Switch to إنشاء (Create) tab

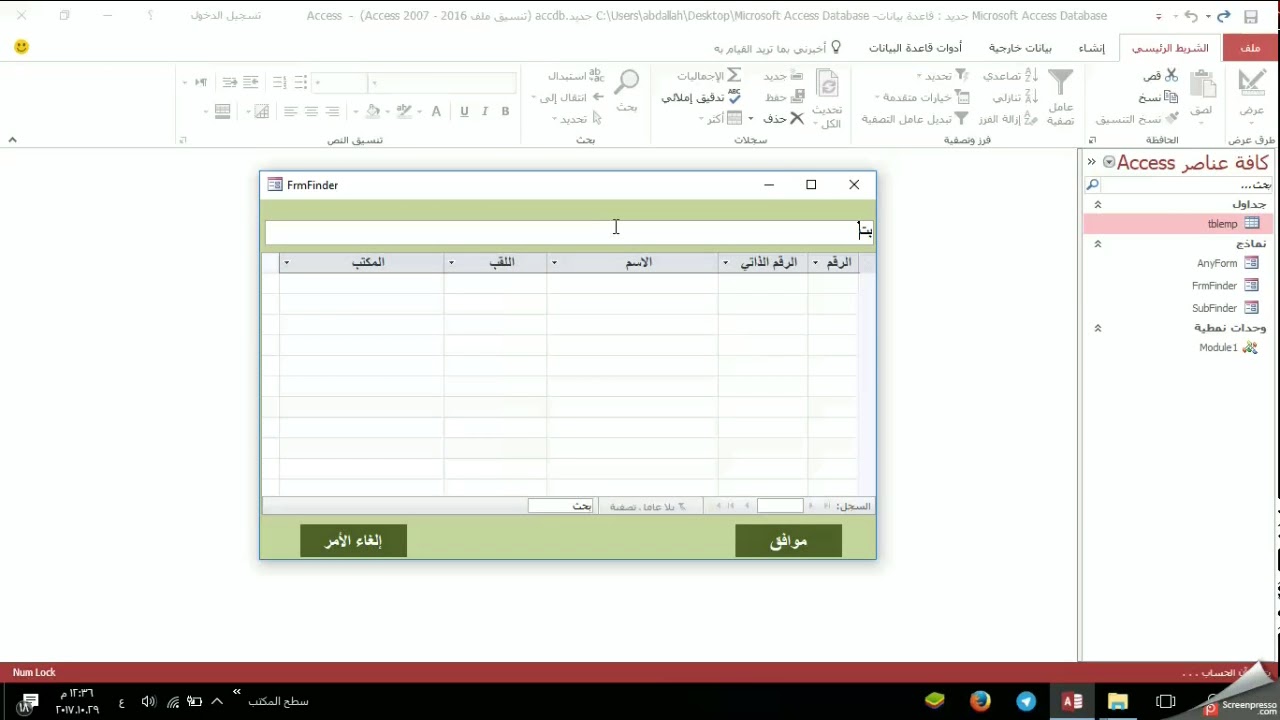(x=1091, y=48)
